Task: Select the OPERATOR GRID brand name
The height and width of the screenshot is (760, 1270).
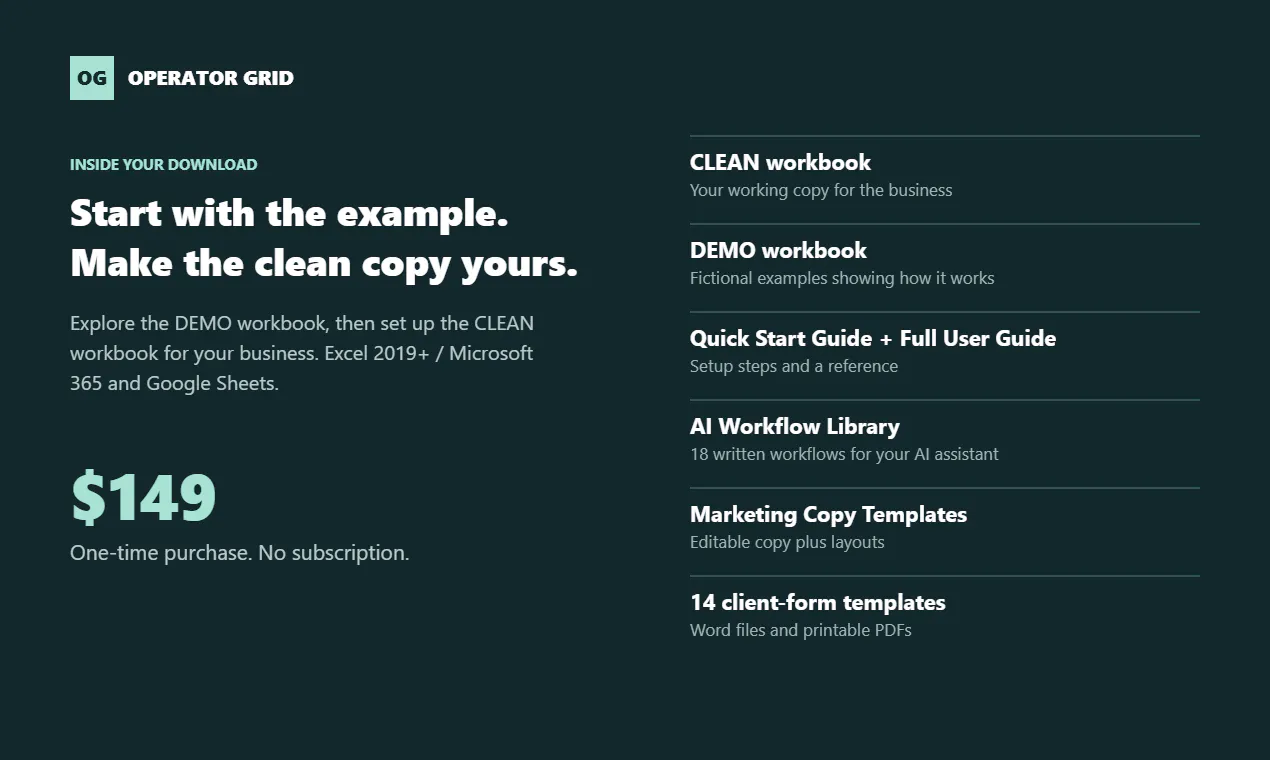Action: click(211, 78)
